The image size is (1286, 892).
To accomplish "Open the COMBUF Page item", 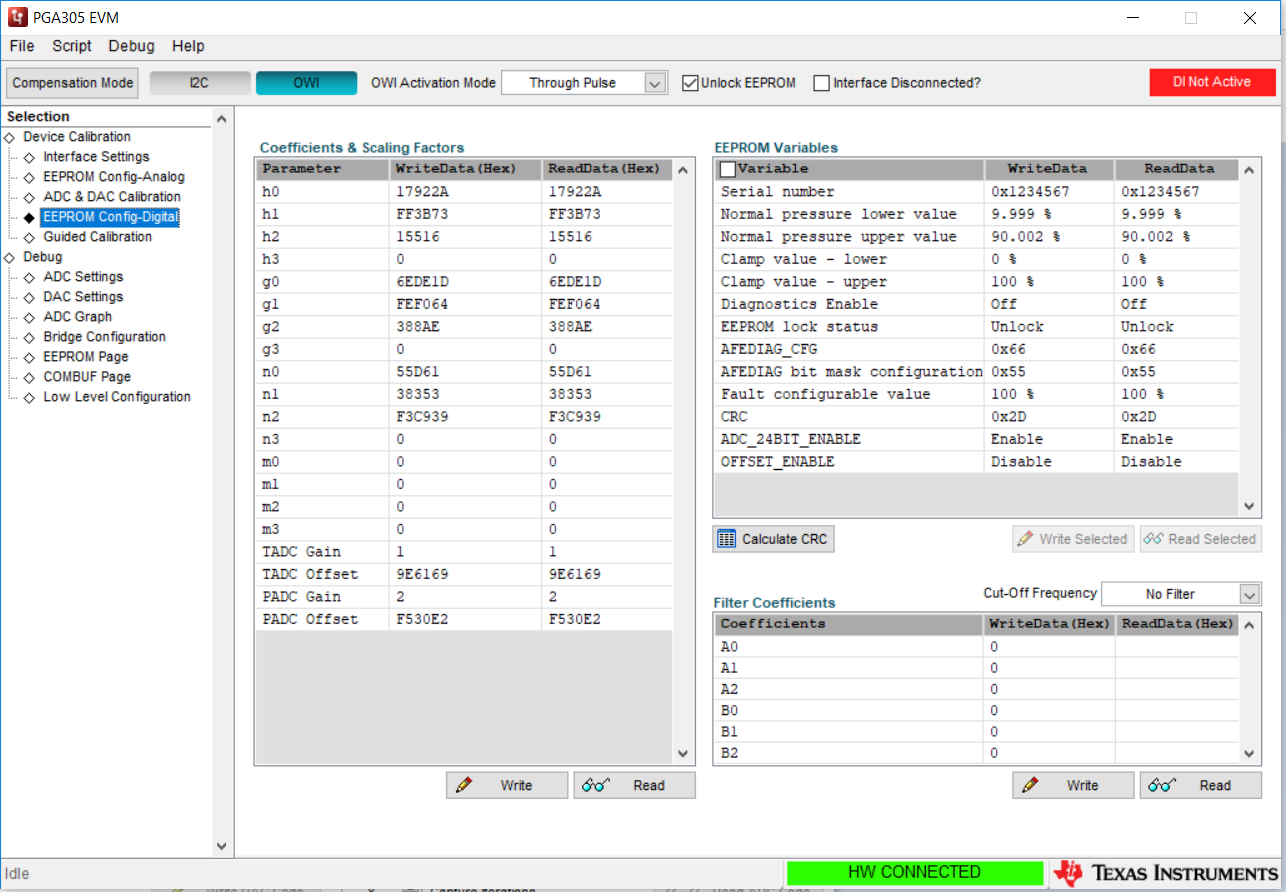I will [87, 377].
